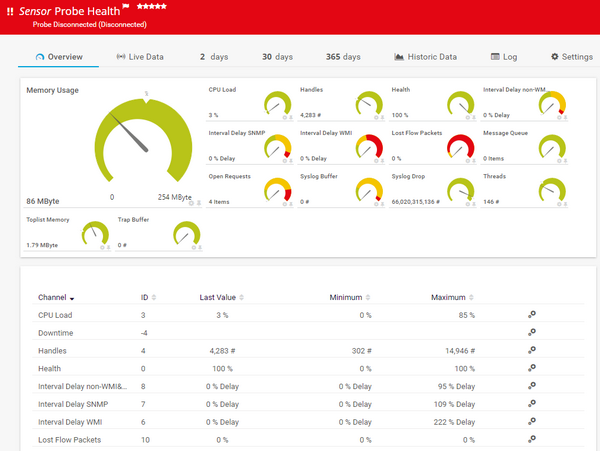Open settings gear for Interval Delay SNMP row
Image resolution: width=600 pixels, height=451 pixels.
pos(532,402)
